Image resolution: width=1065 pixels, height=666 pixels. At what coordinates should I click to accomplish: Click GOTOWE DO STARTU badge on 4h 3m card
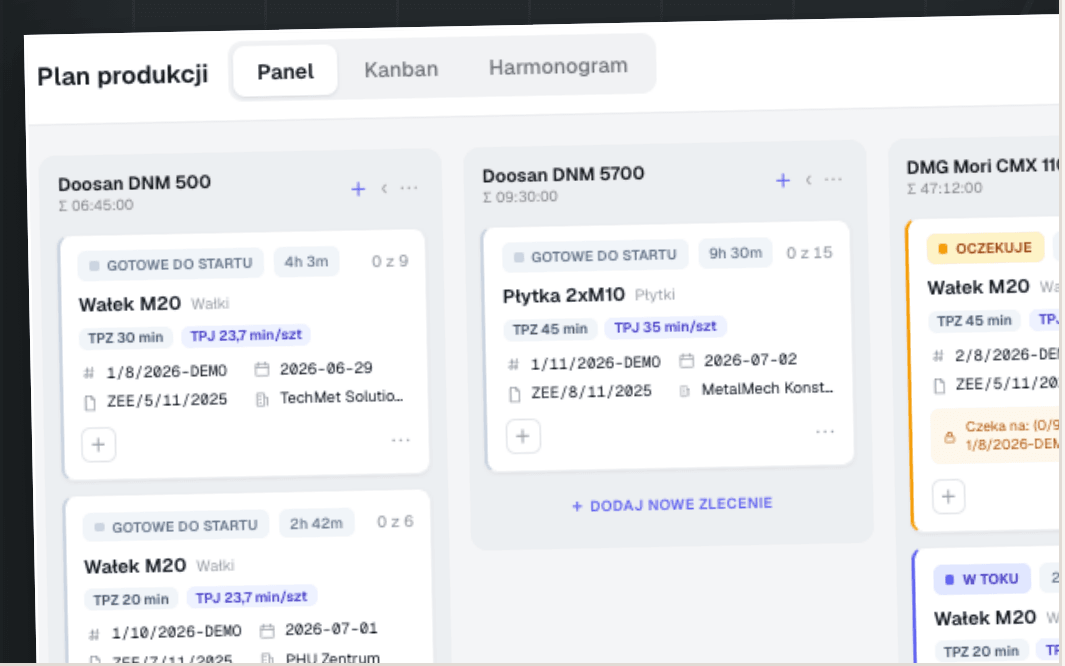click(170, 264)
